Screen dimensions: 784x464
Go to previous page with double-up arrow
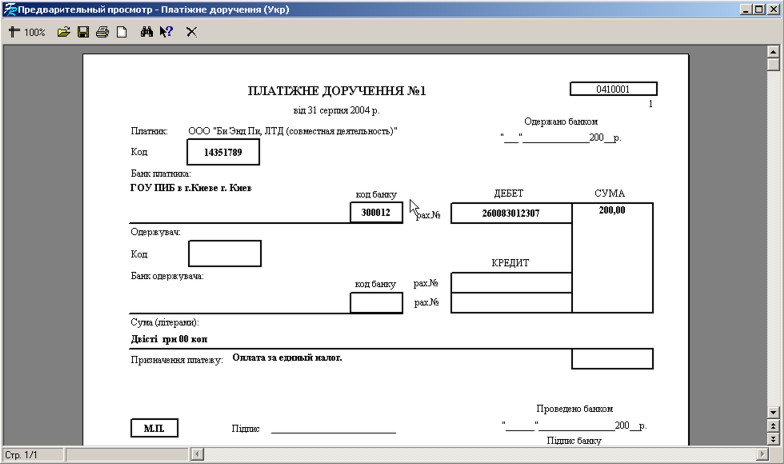click(773, 426)
